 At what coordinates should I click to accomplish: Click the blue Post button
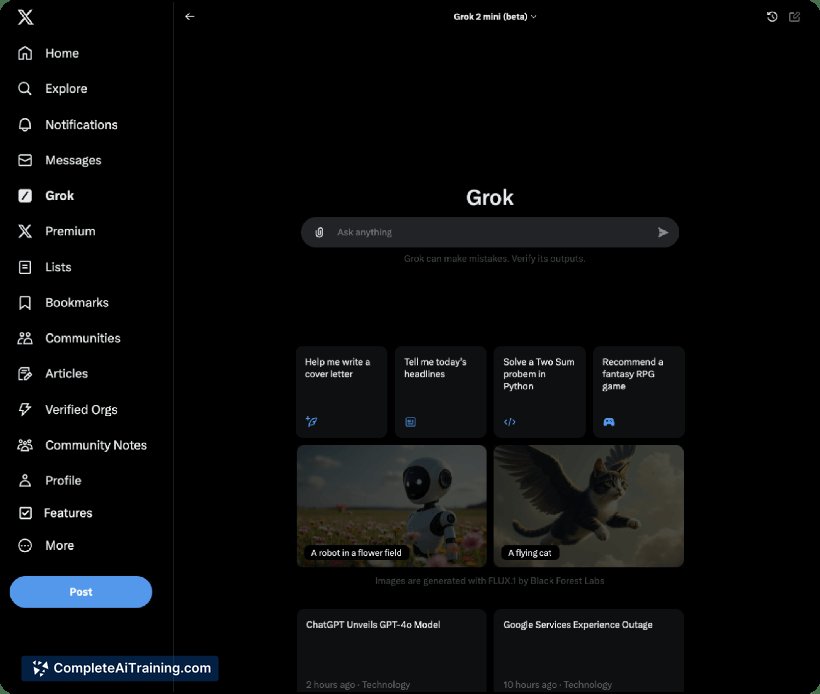point(81,592)
